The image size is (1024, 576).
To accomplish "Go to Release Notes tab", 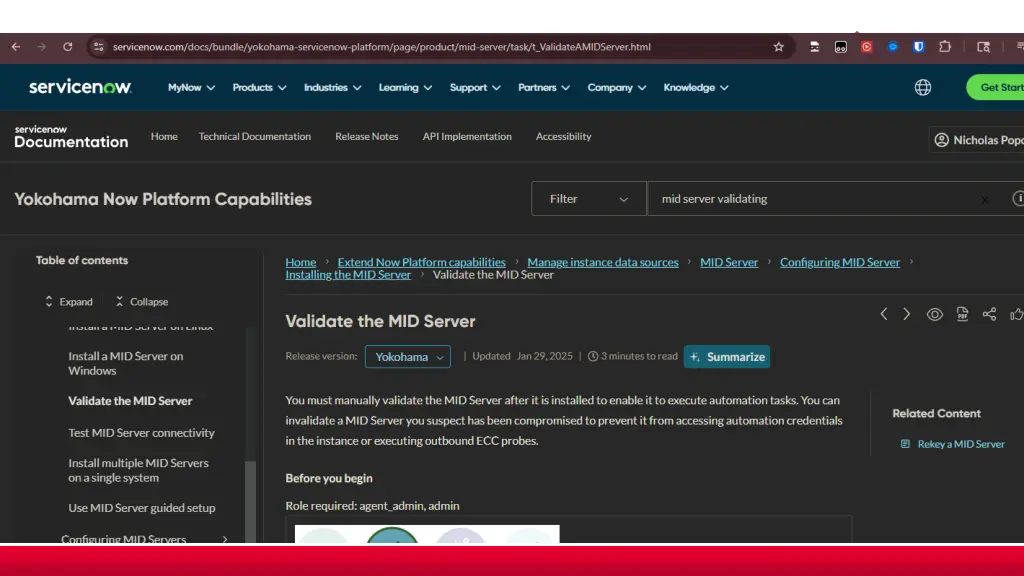I will pyautogui.click(x=366, y=136).
